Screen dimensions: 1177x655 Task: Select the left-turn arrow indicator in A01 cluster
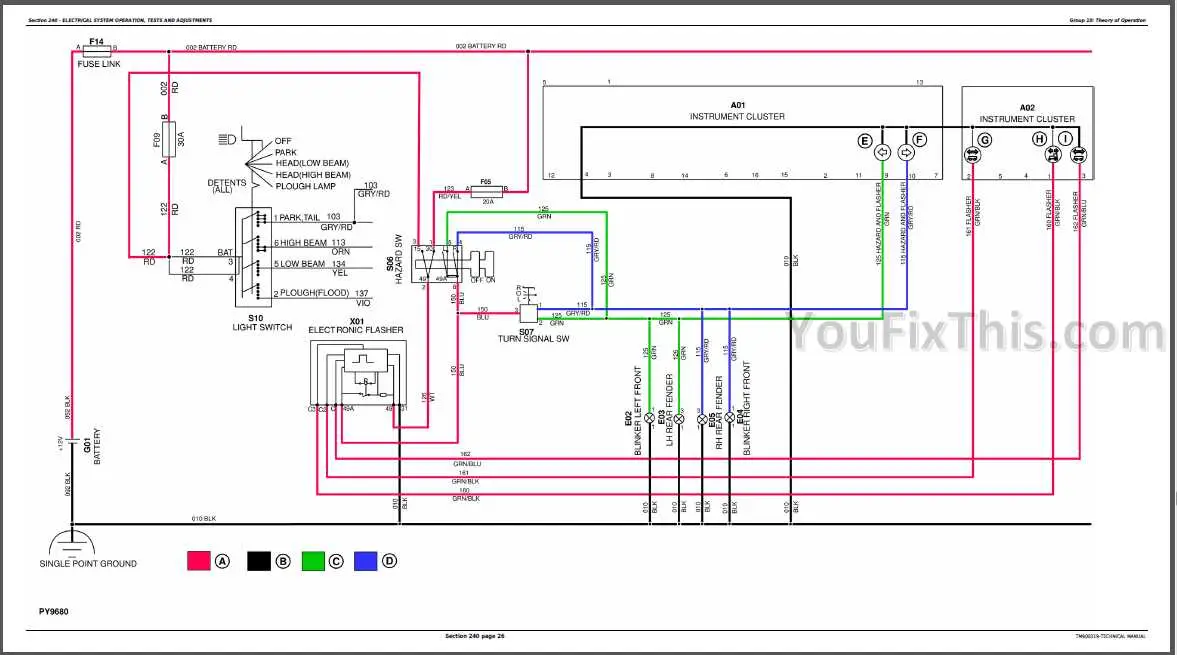point(883,152)
